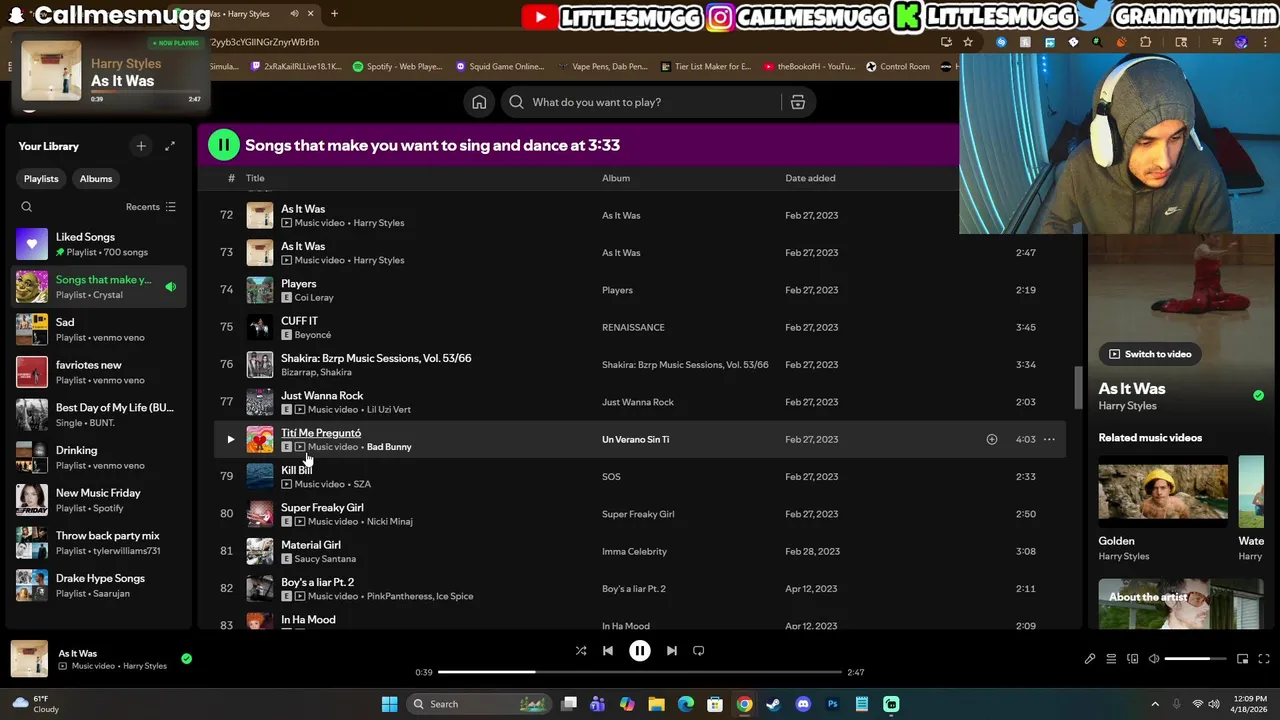
Task: Open the 'Un Verano Sin Ti' album link
Action: tap(636, 439)
